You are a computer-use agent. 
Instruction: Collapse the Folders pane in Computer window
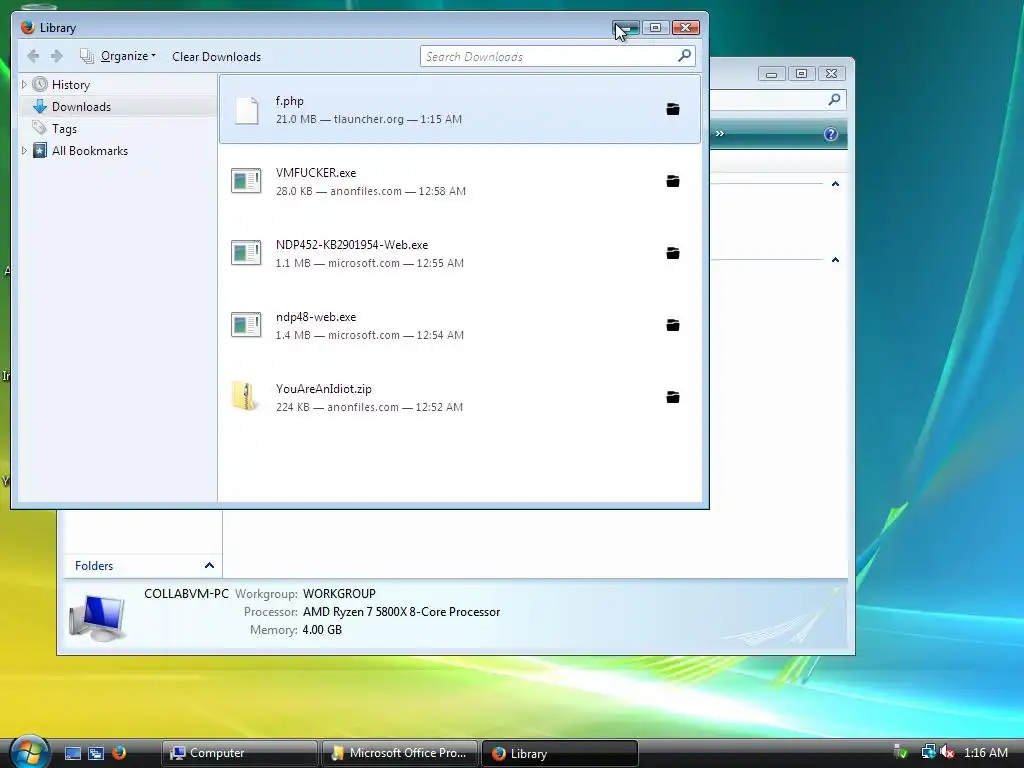point(209,566)
